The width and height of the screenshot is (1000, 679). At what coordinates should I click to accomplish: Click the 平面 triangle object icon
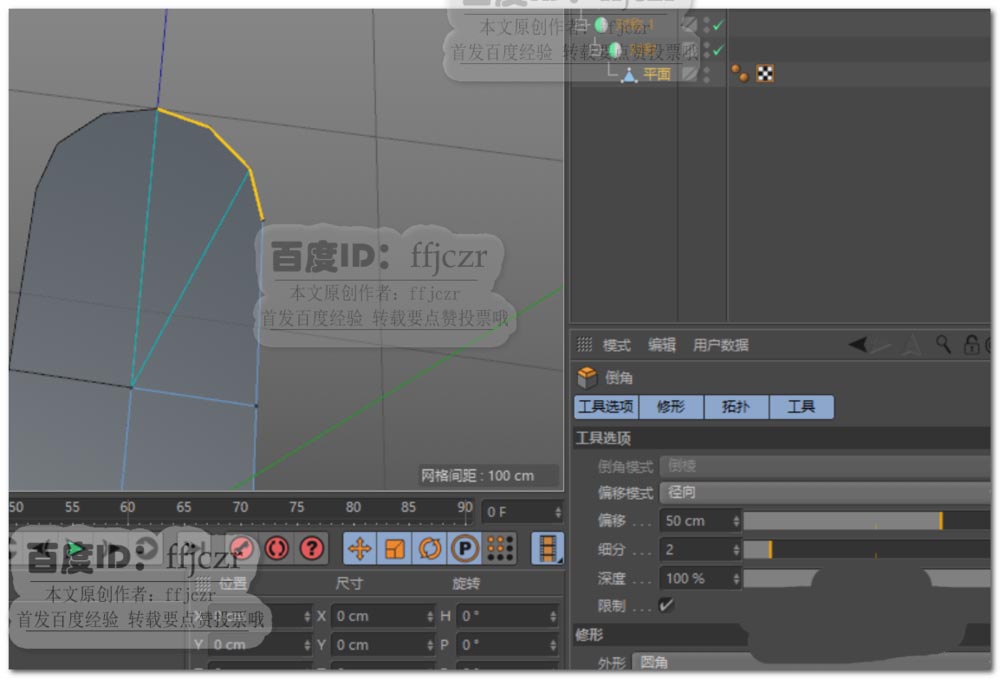point(629,75)
